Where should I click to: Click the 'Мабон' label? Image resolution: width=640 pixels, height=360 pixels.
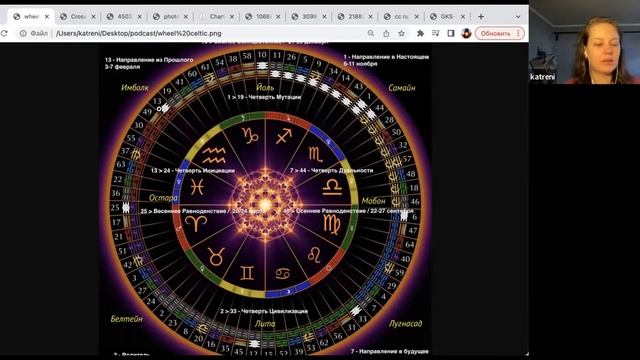373,201
